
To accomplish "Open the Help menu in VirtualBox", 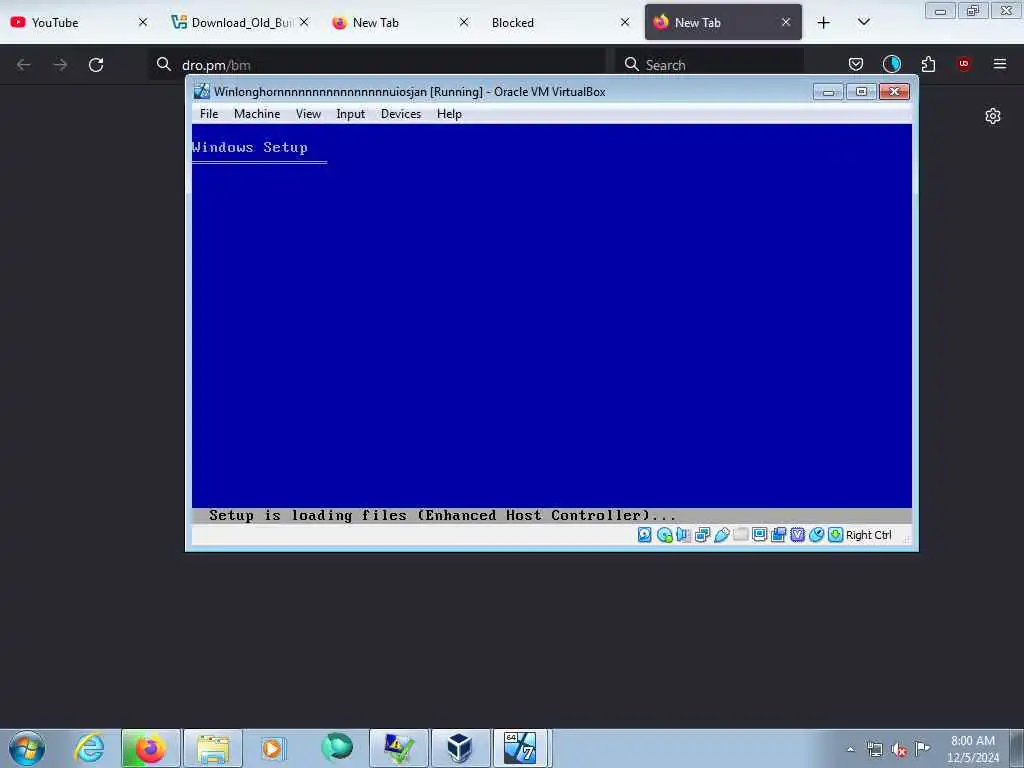I will [x=449, y=114].
